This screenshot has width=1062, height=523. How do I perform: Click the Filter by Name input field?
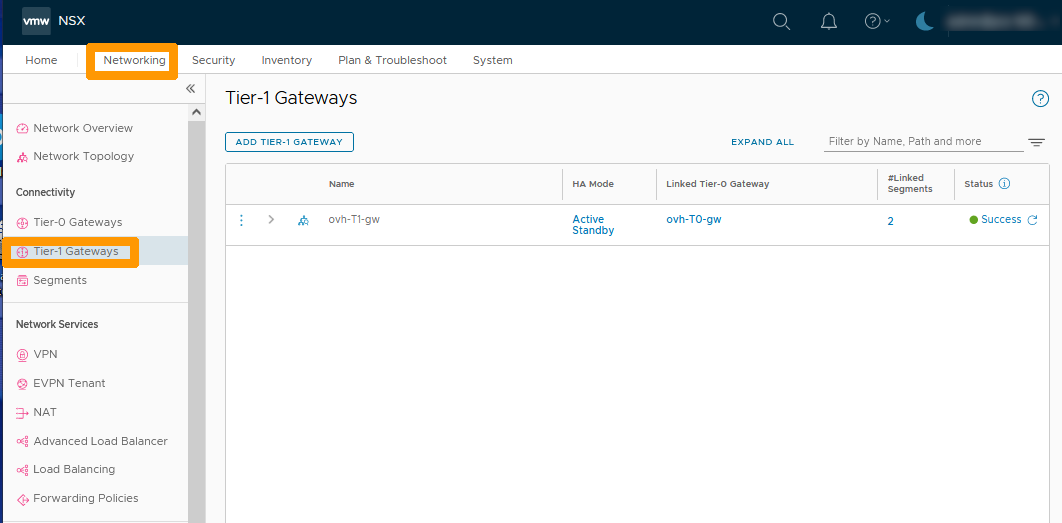pyautogui.click(x=924, y=142)
